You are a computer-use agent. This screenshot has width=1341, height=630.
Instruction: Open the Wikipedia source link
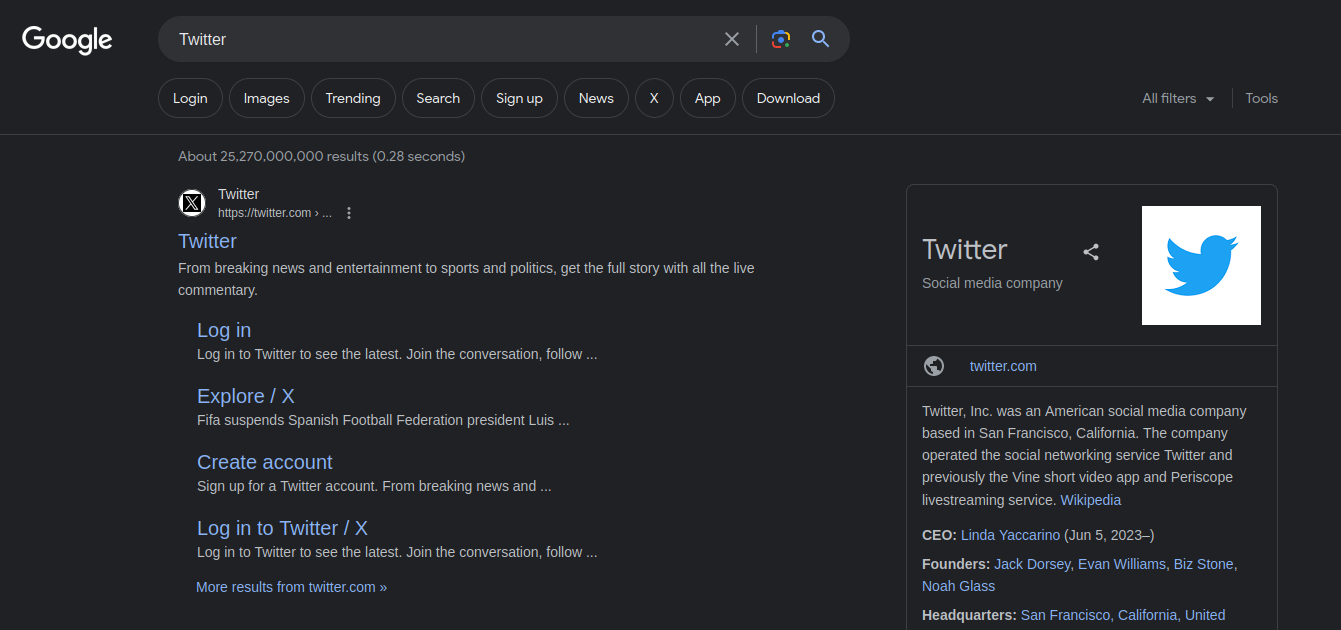point(1091,500)
